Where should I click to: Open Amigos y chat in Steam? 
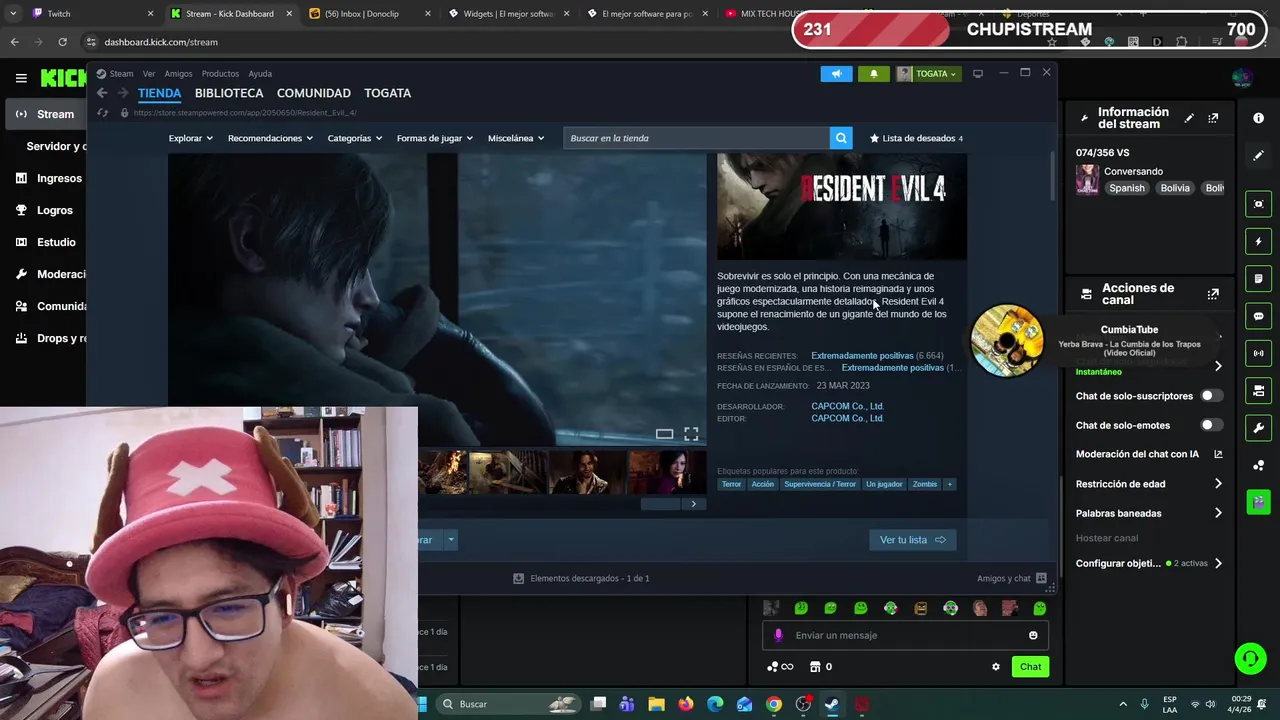[1012, 578]
